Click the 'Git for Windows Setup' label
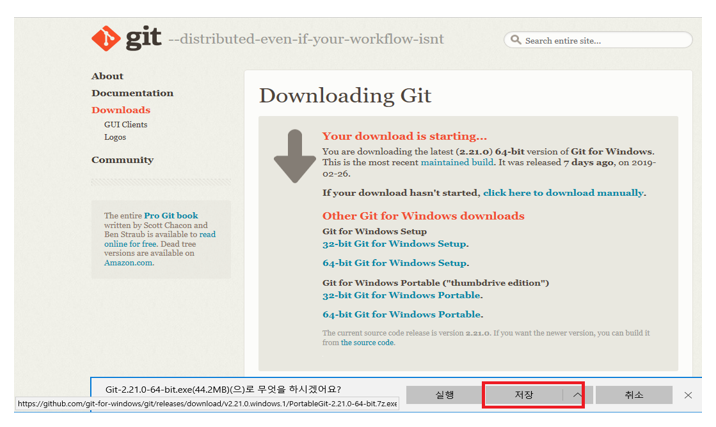The height and width of the screenshot is (427, 716). (374, 232)
